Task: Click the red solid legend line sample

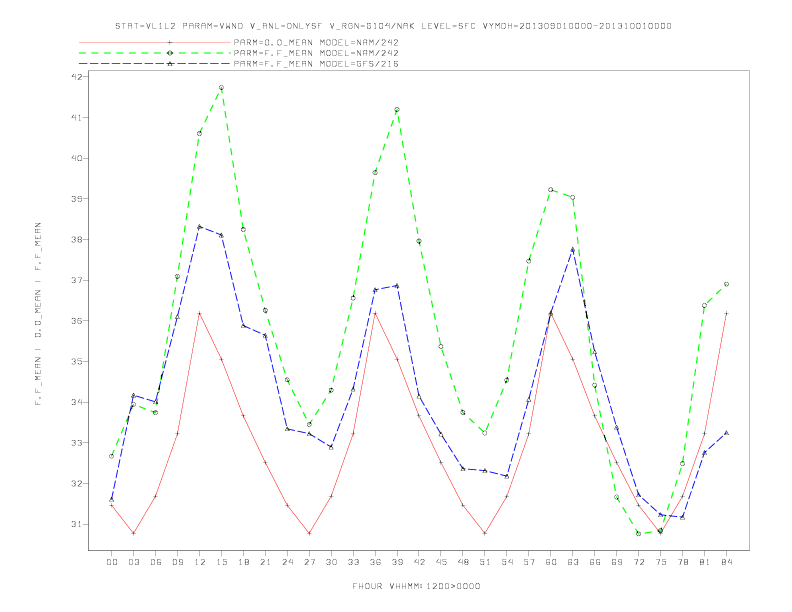Action: tap(155, 42)
